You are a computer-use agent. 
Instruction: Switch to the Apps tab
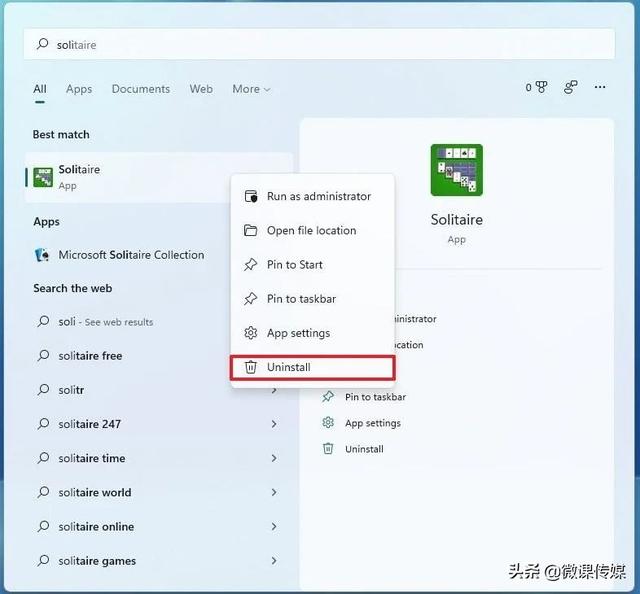(79, 89)
